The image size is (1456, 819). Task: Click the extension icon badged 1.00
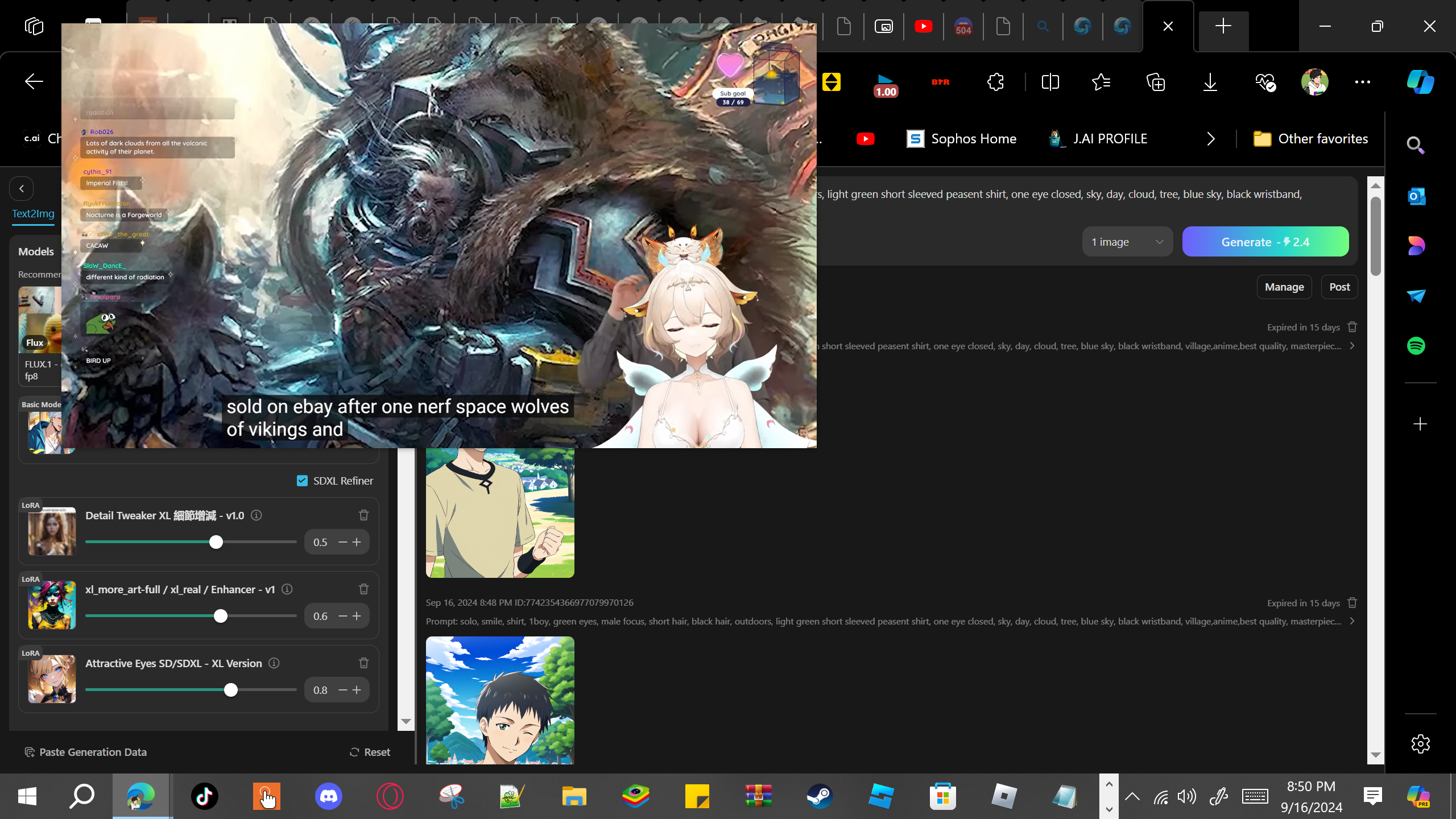pyautogui.click(x=886, y=84)
